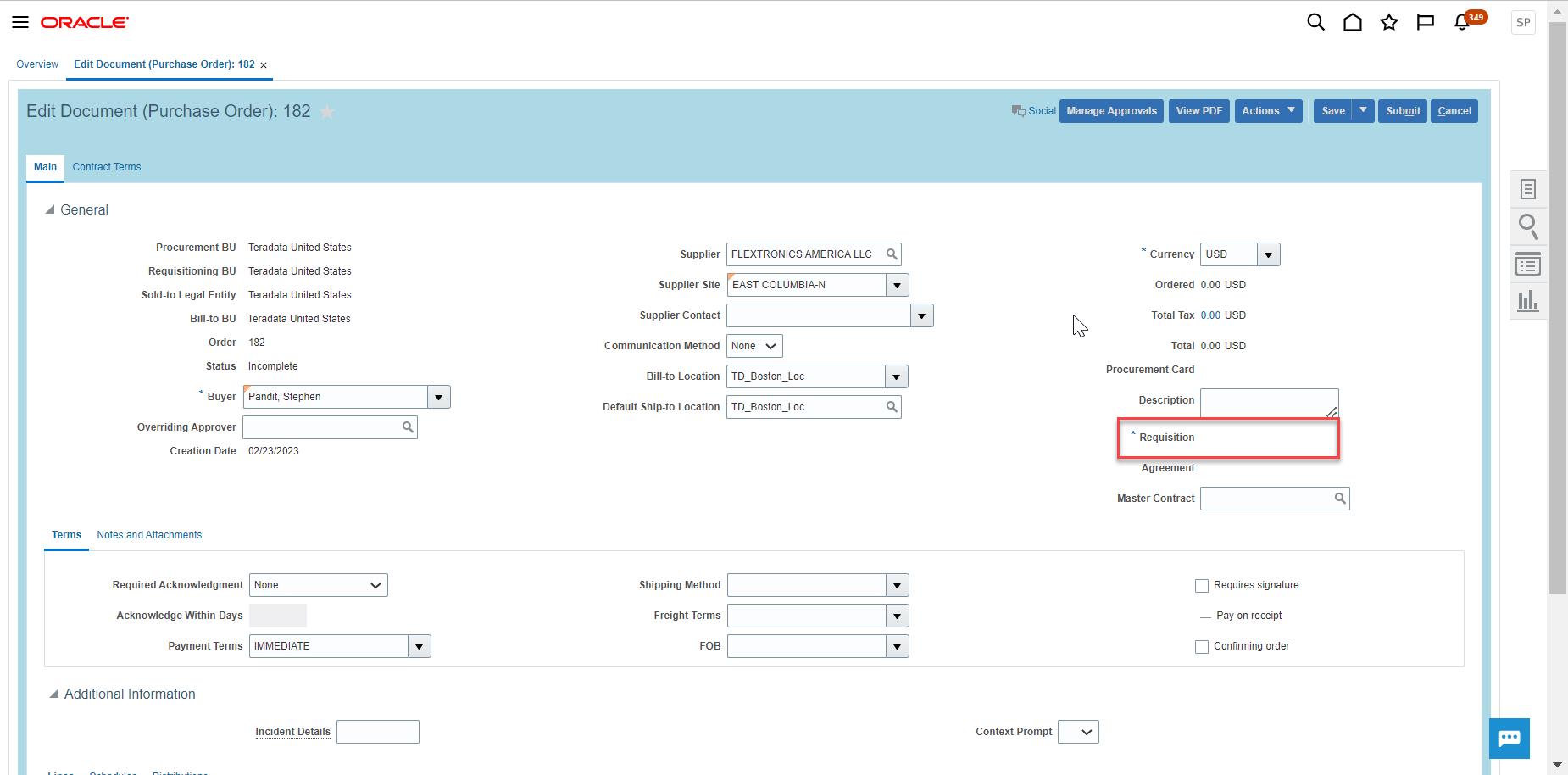Click the search magnifier in the header
The height and width of the screenshot is (775, 1568).
coord(1315,23)
